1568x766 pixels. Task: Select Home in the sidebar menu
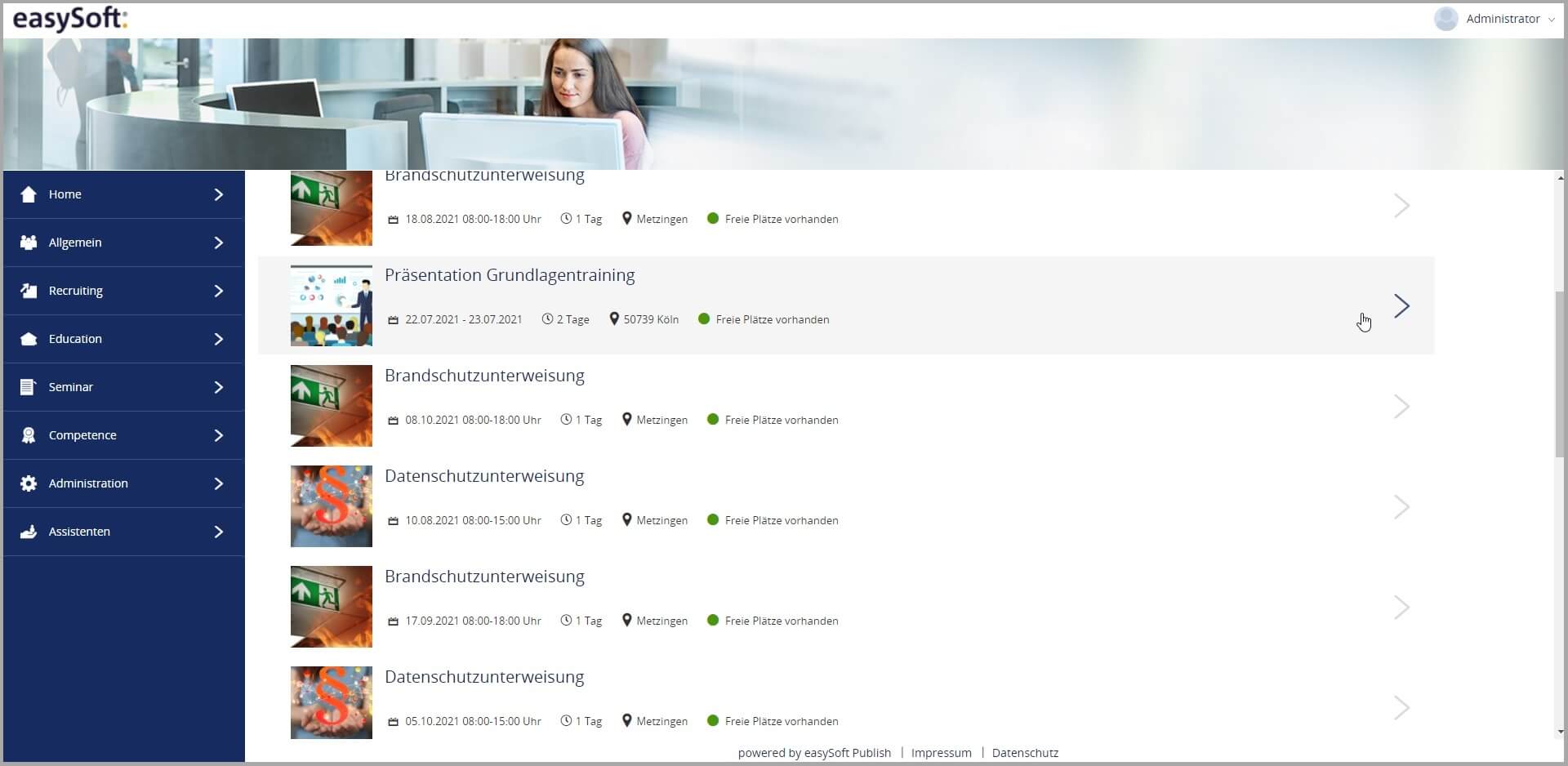[x=124, y=194]
